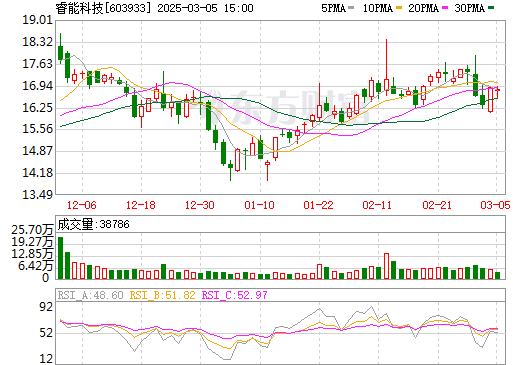Click the RSI_C:52.97 indicator label

pyautogui.click(x=235, y=295)
